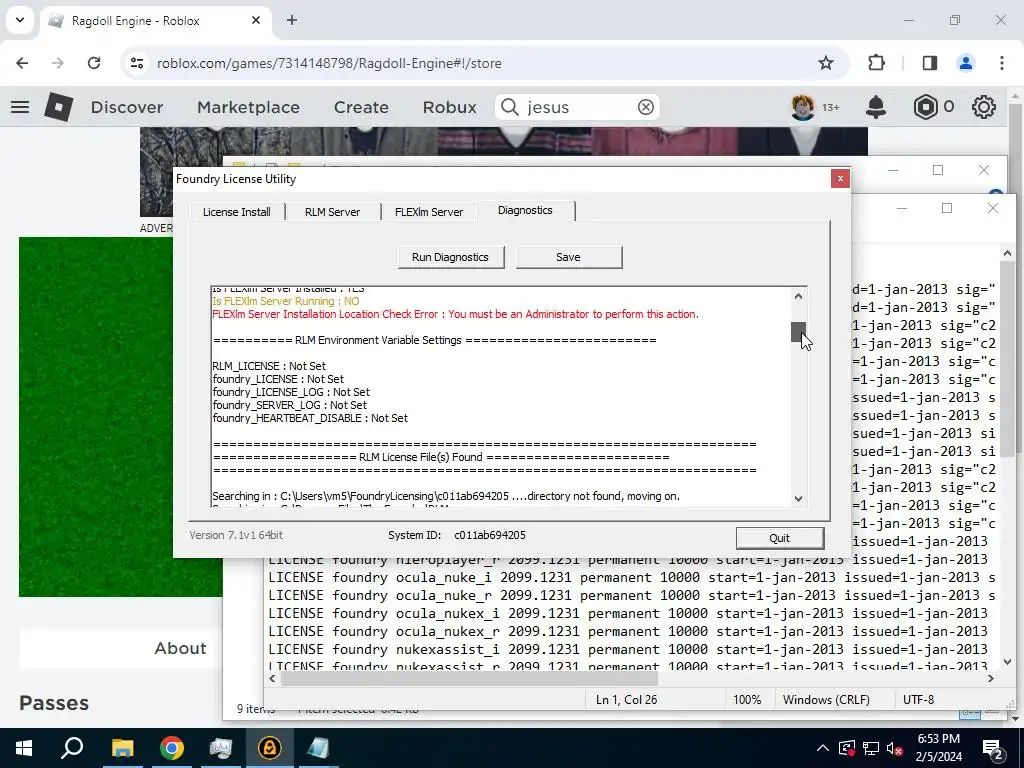The image size is (1024, 768).
Task: Open the RLM Server tab
Action: tap(332, 212)
